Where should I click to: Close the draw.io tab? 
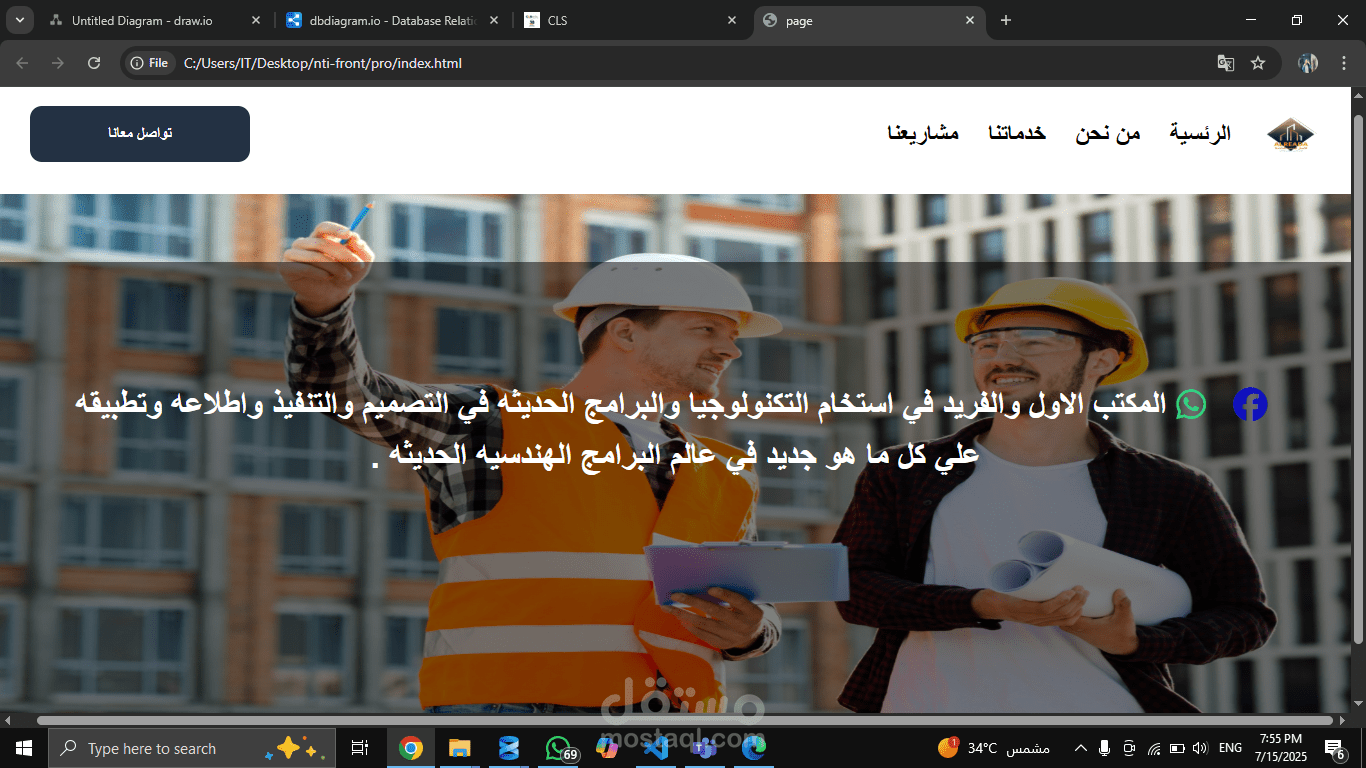click(x=255, y=21)
